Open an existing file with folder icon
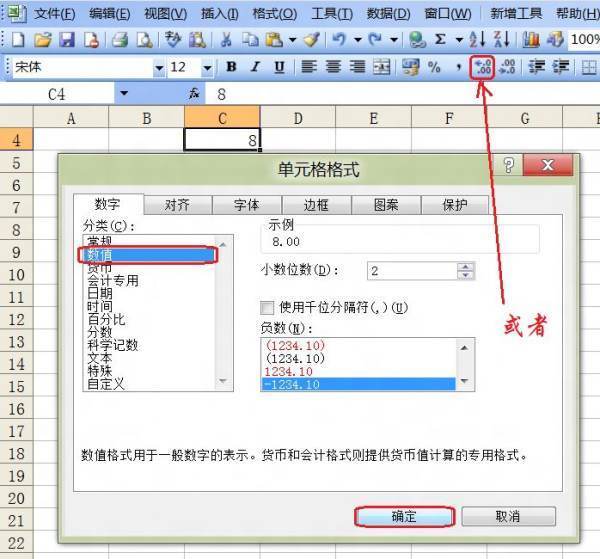The height and width of the screenshot is (559, 600). coord(43,39)
